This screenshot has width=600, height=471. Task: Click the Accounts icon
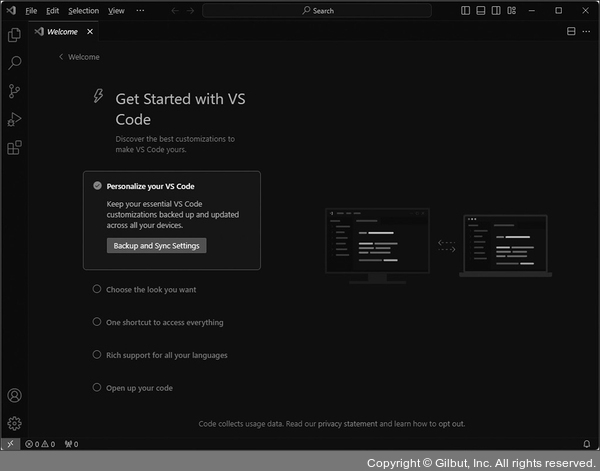(x=14, y=396)
